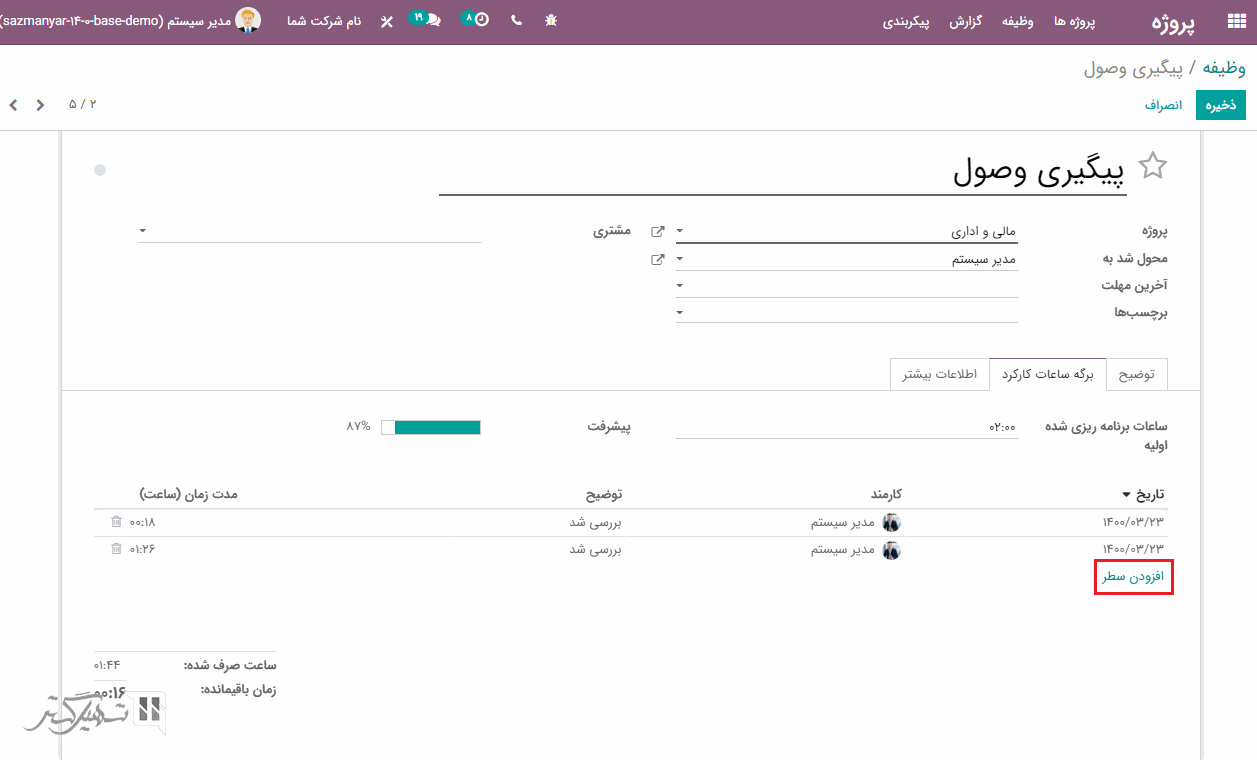This screenshot has height=760, width=1257.
Task: Expand the آخرین مهلت deadline dropdown
Action: (680, 286)
